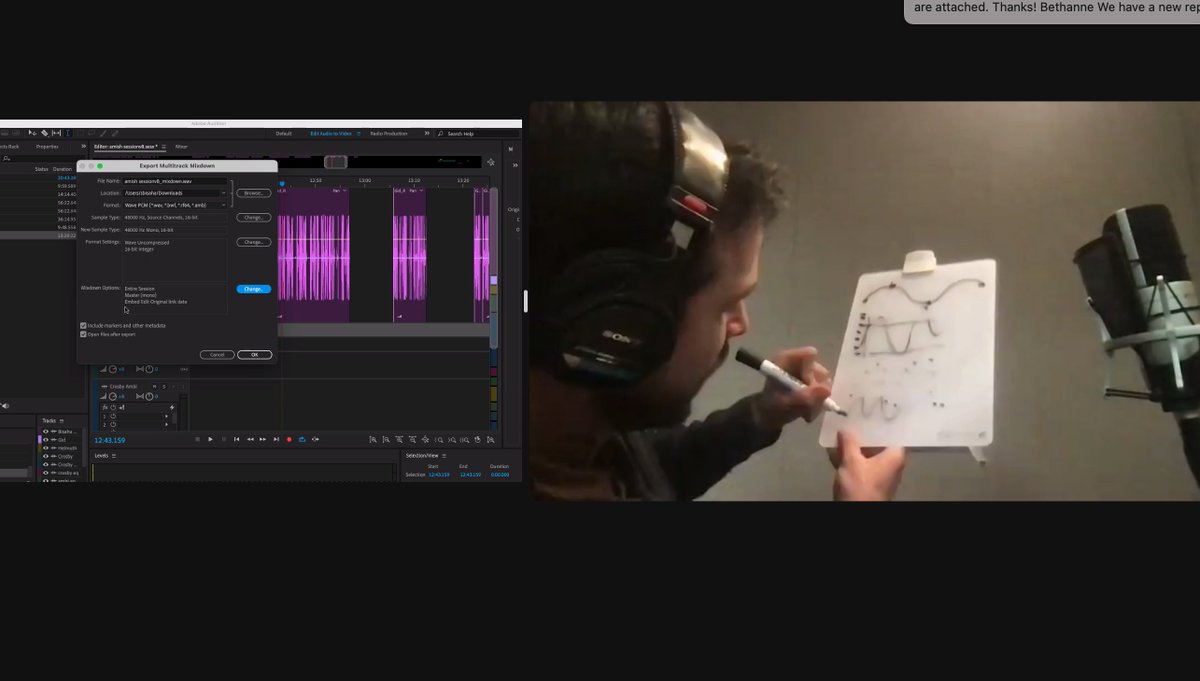Confirm export with OK button

click(x=254, y=354)
